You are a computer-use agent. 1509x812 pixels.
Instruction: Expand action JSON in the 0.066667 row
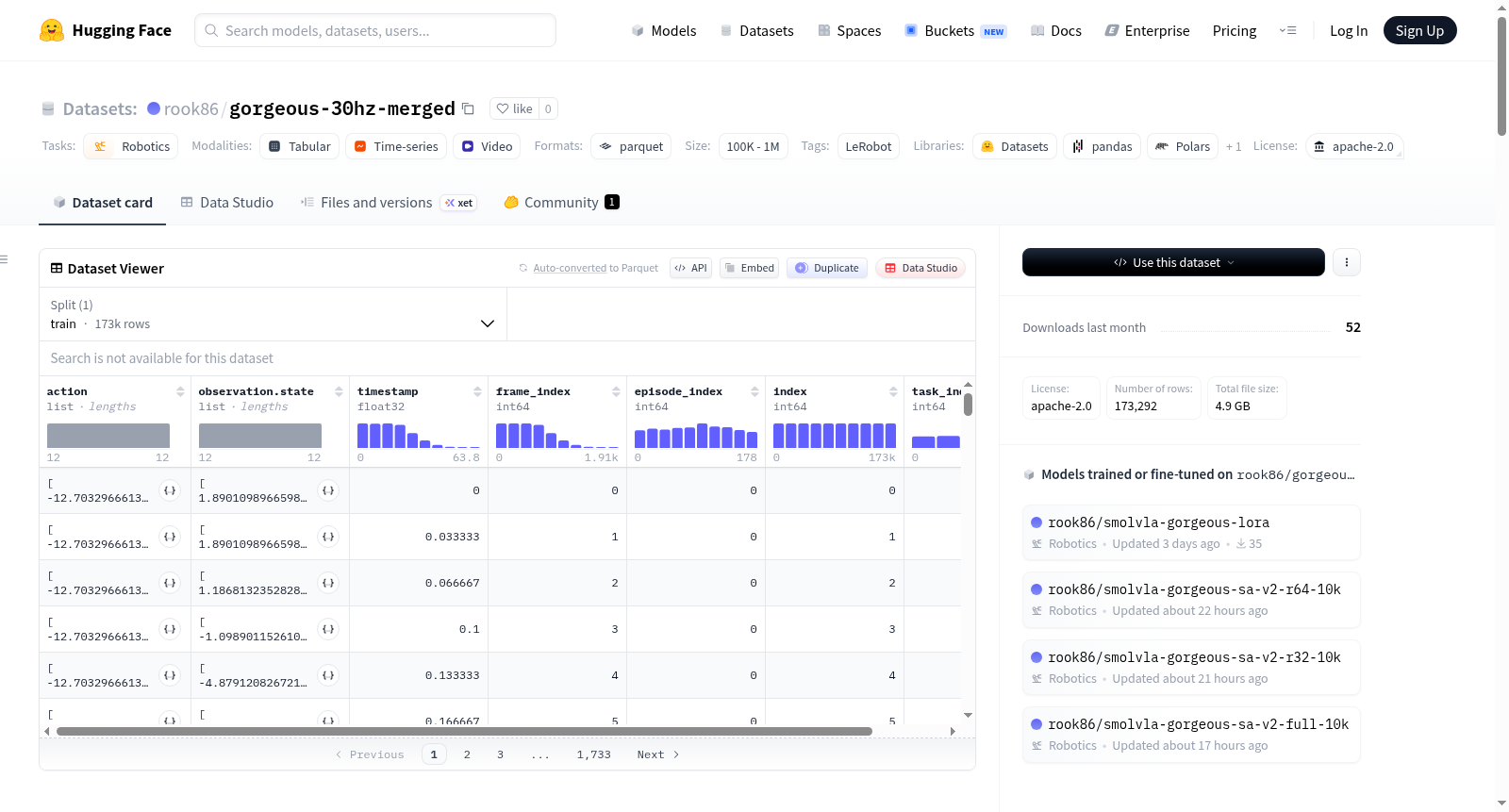(x=170, y=583)
